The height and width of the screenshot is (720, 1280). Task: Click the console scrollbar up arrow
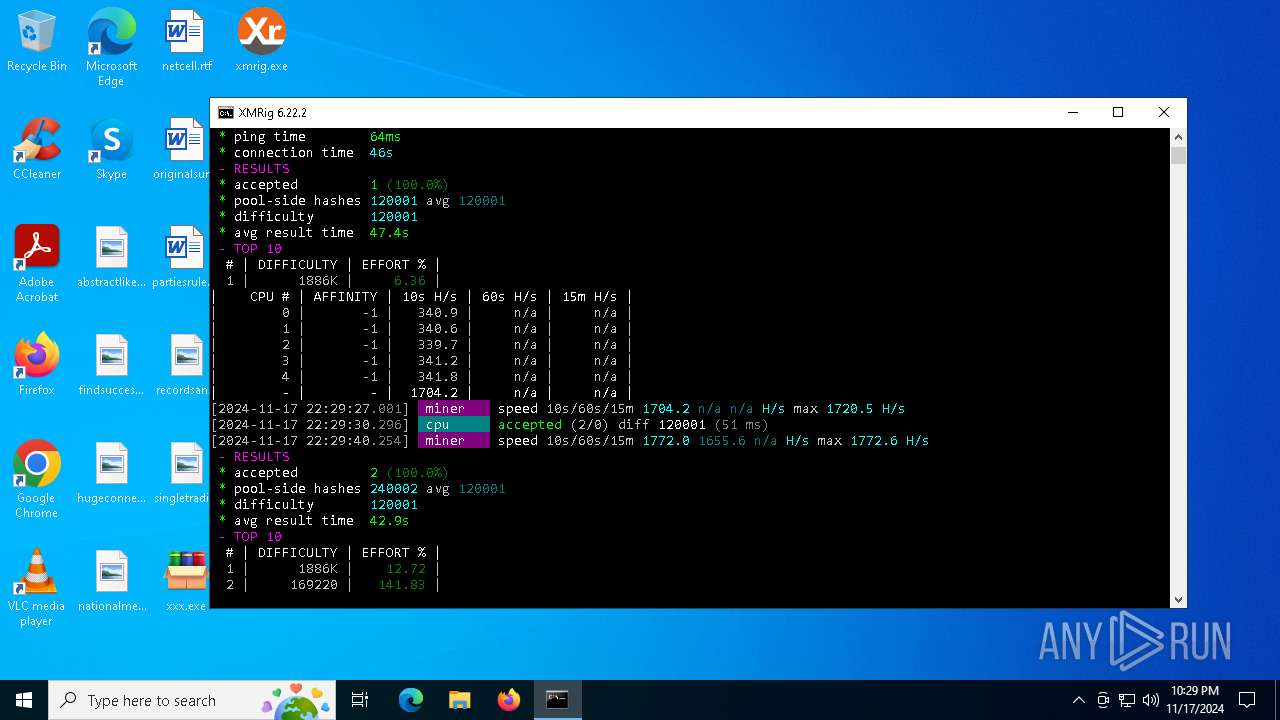point(1178,136)
